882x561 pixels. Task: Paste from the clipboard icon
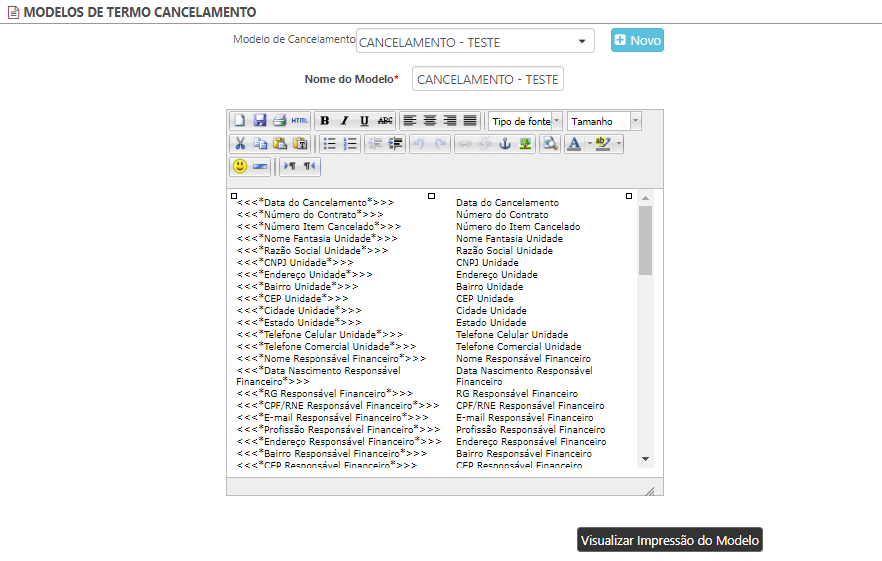(x=280, y=143)
